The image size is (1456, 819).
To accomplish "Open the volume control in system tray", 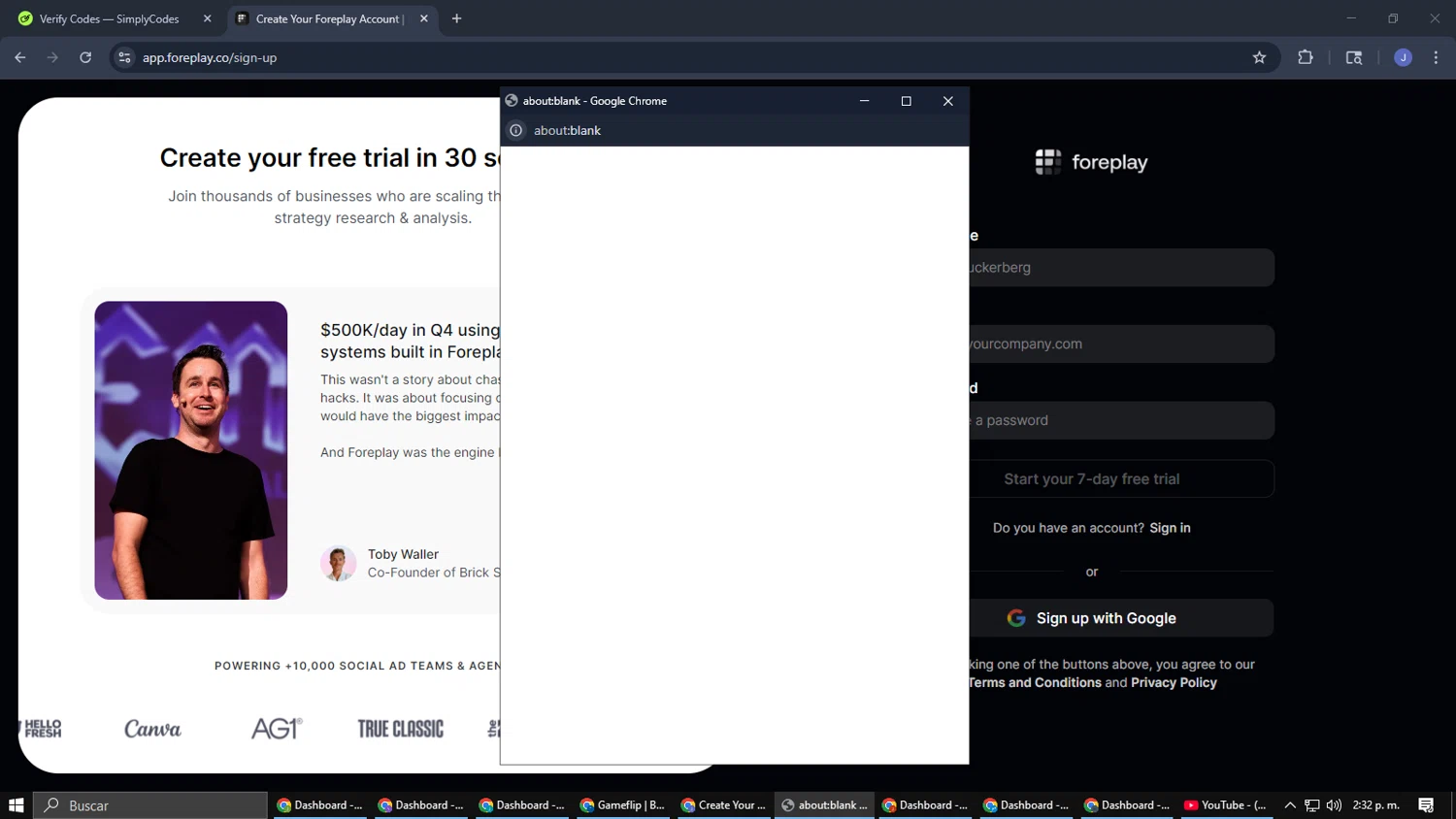I will (x=1334, y=805).
